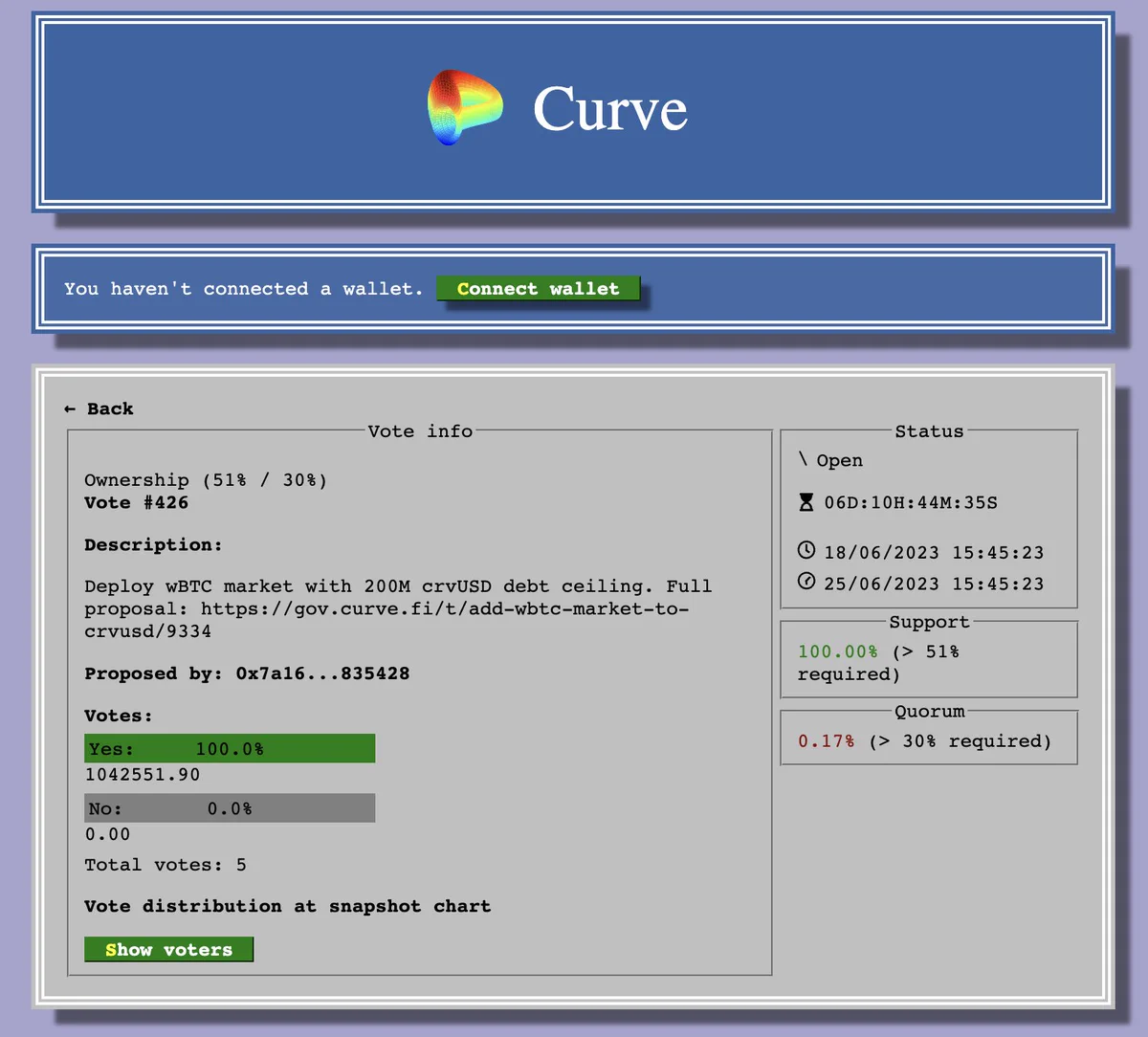Click the back arrow icon
The height and width of the screenshot is (1037, 1148).
click(70, 408)
